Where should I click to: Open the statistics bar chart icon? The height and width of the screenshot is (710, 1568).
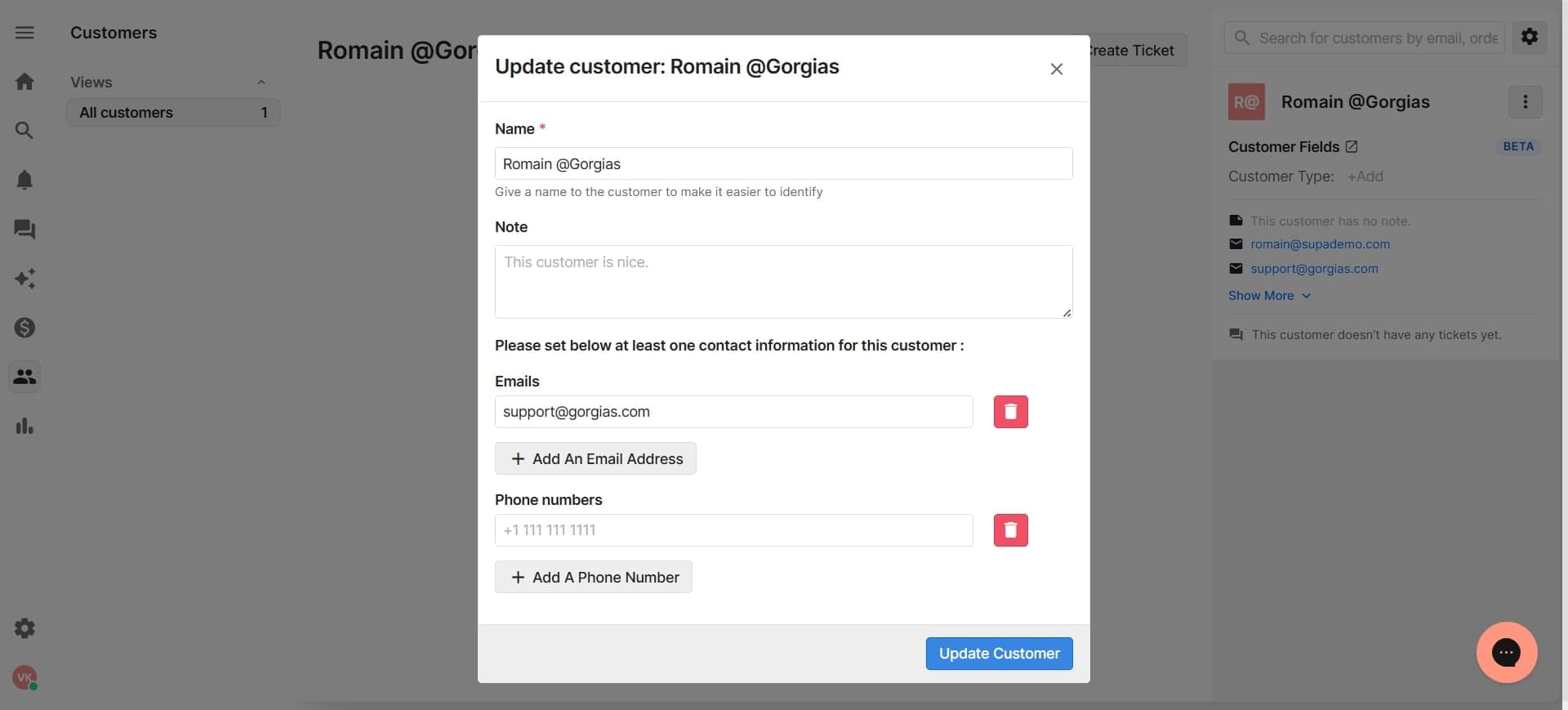tap(24, 426)
